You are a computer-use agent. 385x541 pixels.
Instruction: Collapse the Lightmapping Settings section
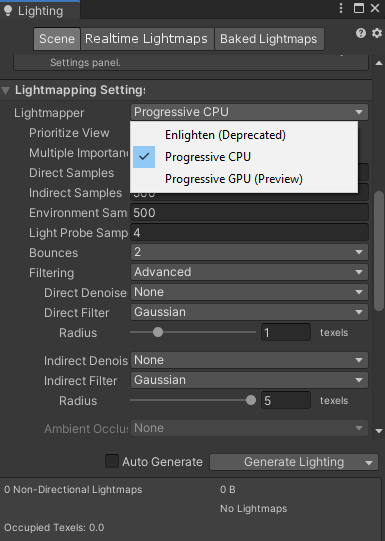6,91
